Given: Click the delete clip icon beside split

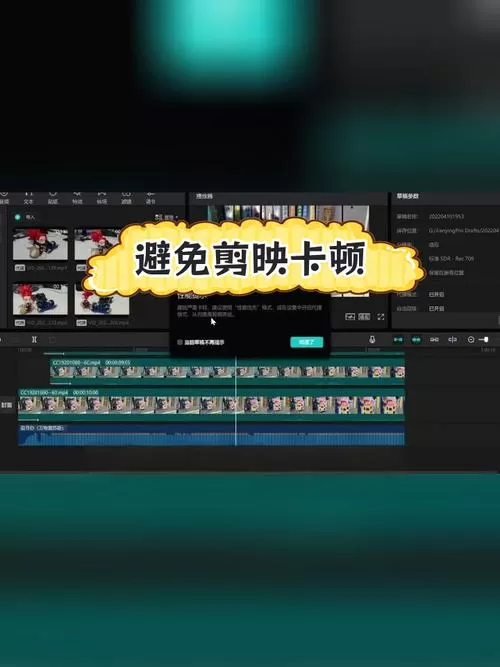Looking at the screenshot, I should (x=52, y=339).
